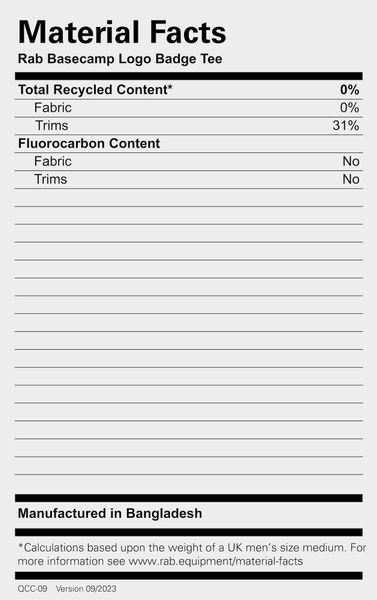
Task: Click the Total Recycled Content label
Action: [93, 90]
